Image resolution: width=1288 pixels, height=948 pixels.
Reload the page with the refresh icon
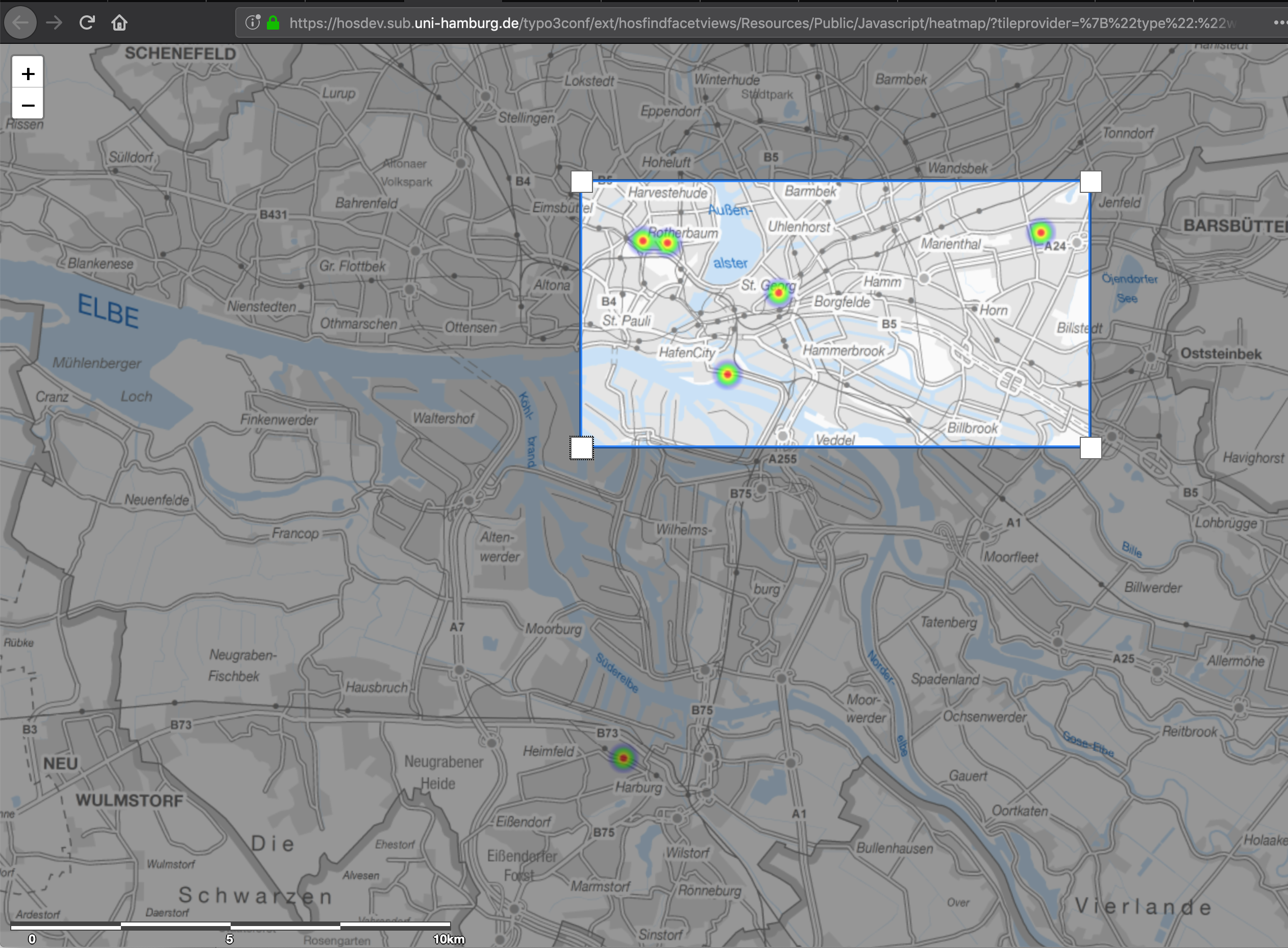pos(87,23)
